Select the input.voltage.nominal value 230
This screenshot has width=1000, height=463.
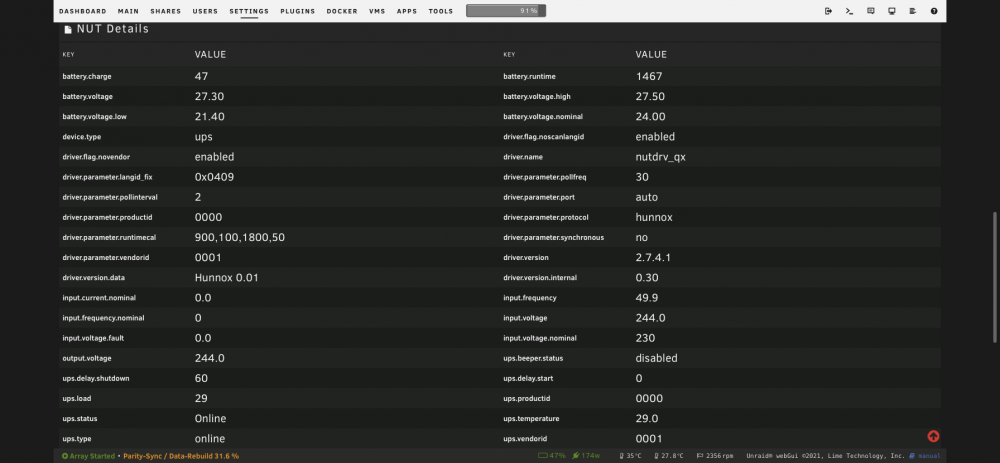click(645, 338)
